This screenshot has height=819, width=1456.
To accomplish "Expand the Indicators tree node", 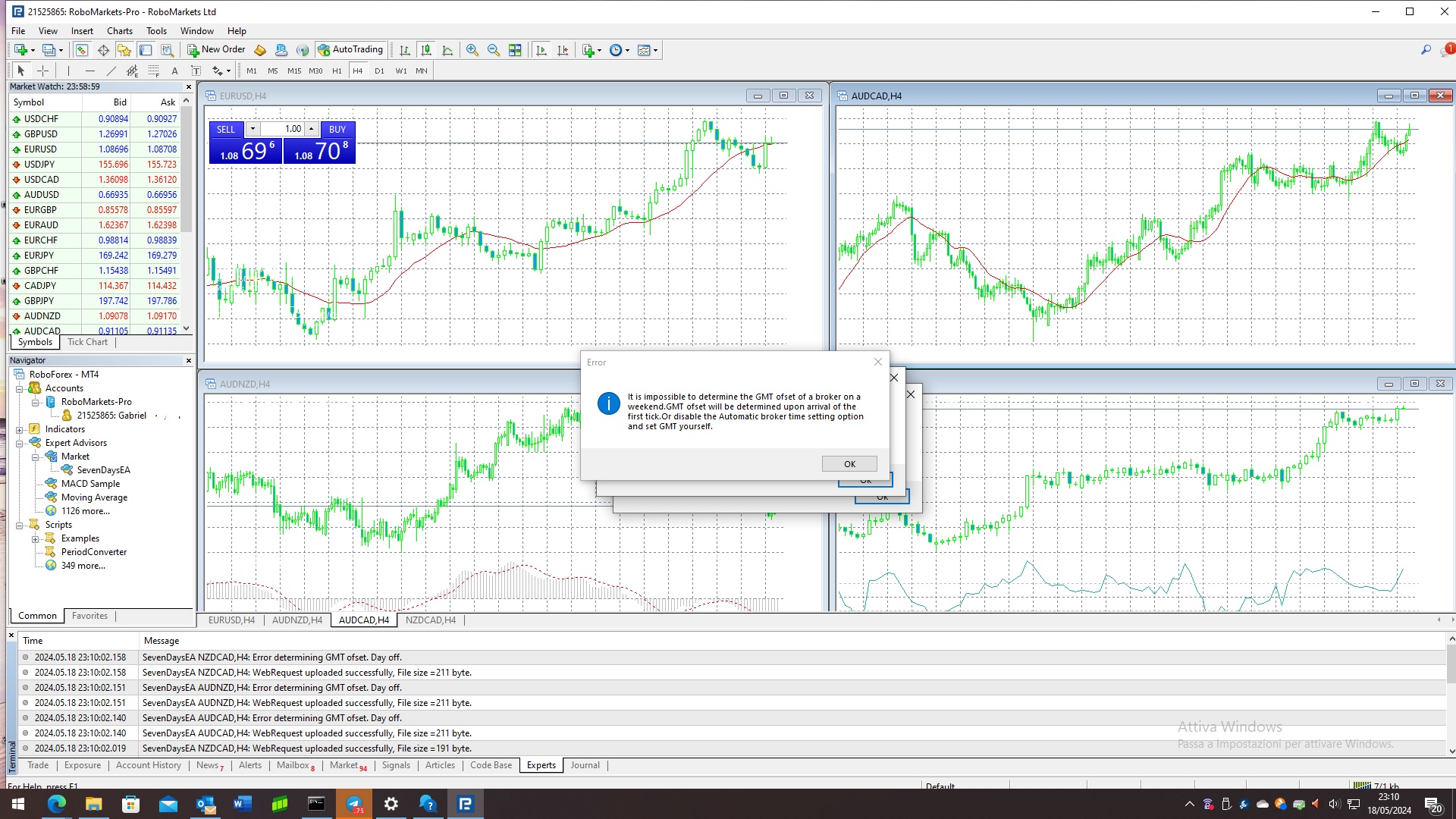I will click(20, 429).
